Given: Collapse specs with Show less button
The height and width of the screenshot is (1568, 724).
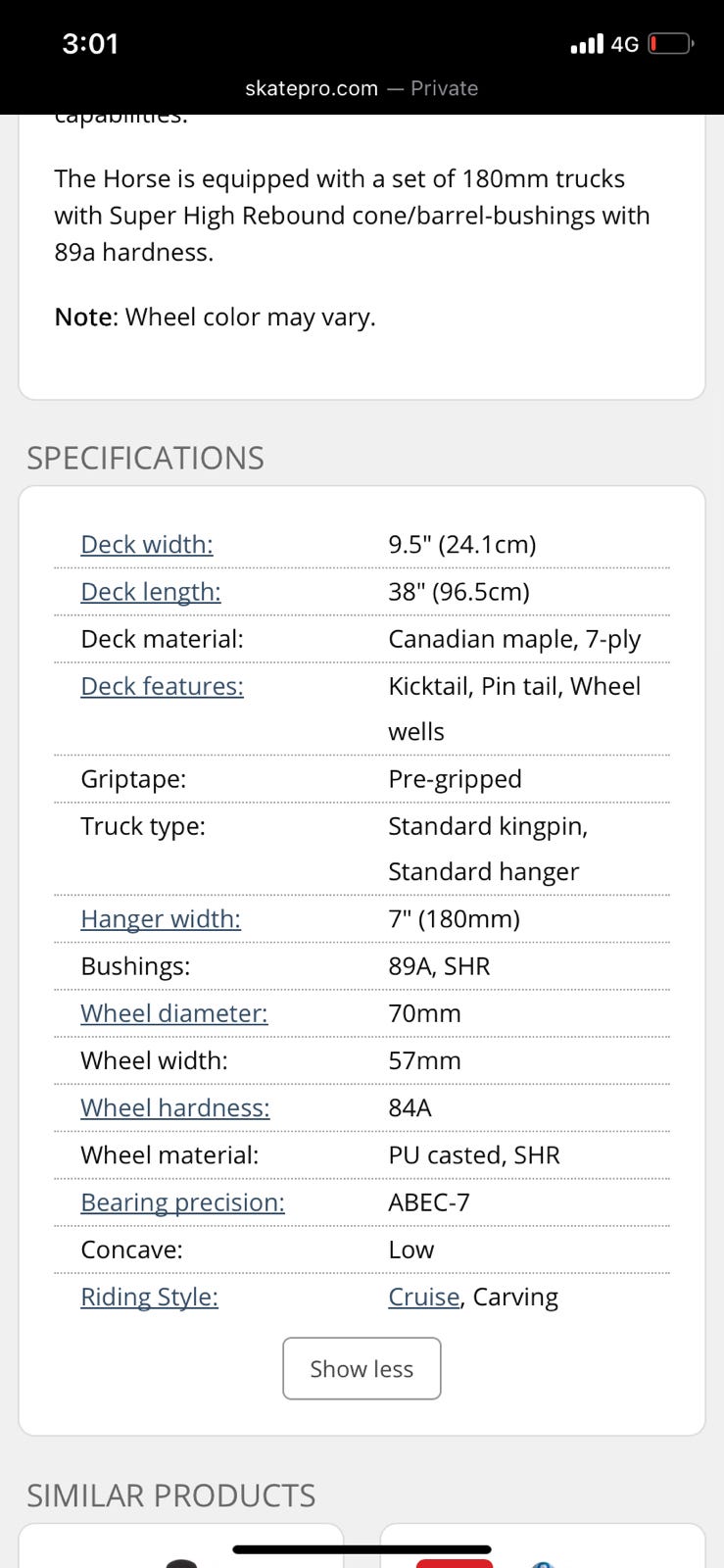Looking at the screenshot, I should (362, 1368).
